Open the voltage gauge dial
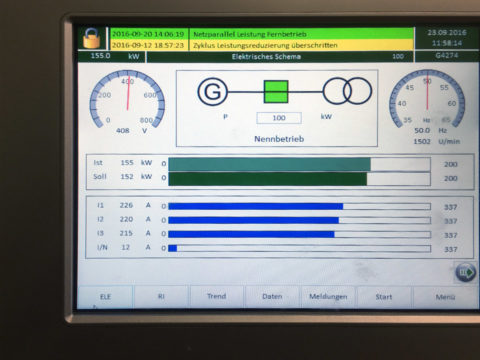 (127, 99)
